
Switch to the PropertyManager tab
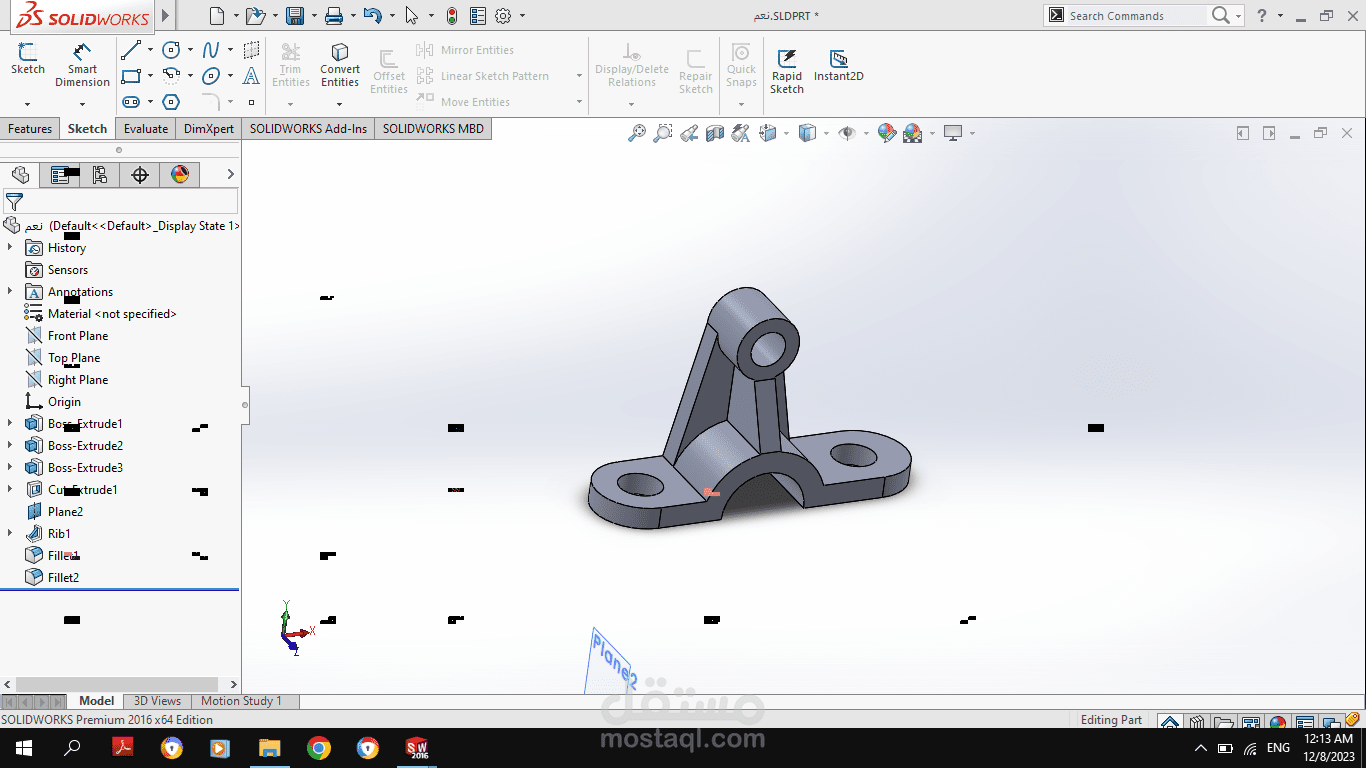click(60, 175)
